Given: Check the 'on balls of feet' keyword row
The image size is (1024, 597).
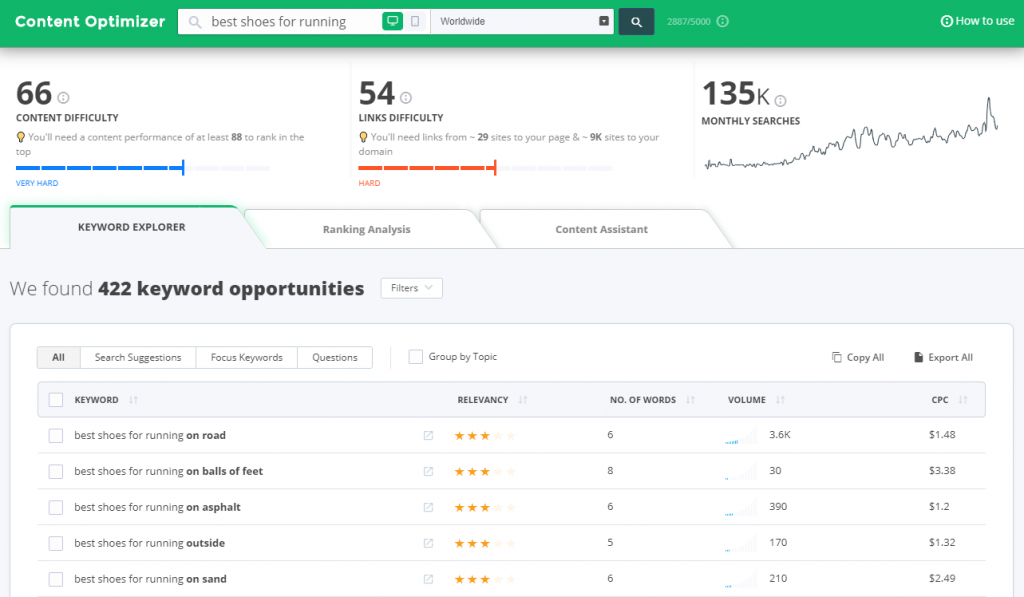Looking at the screenshot, I should click(x=56, y=472).
